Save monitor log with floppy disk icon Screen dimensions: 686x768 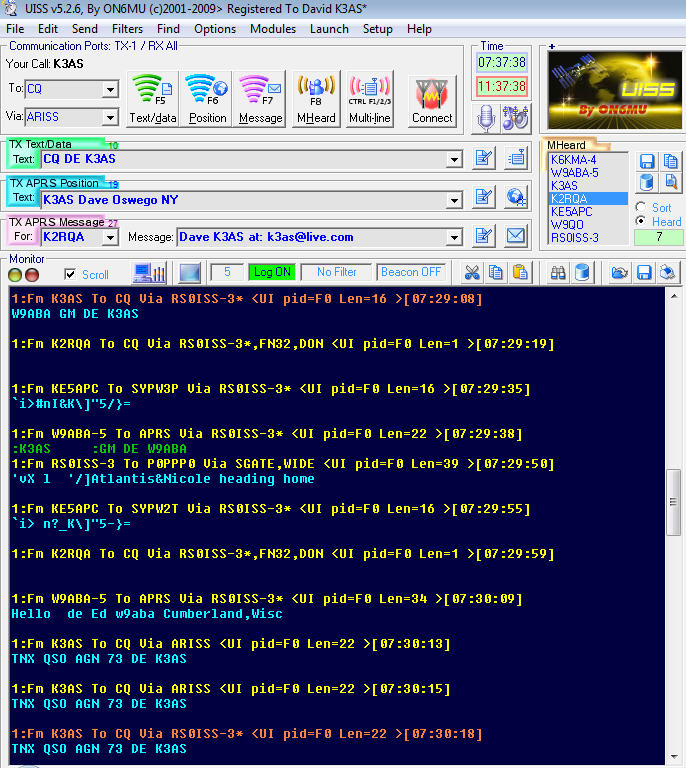click(x=644, y=273)
